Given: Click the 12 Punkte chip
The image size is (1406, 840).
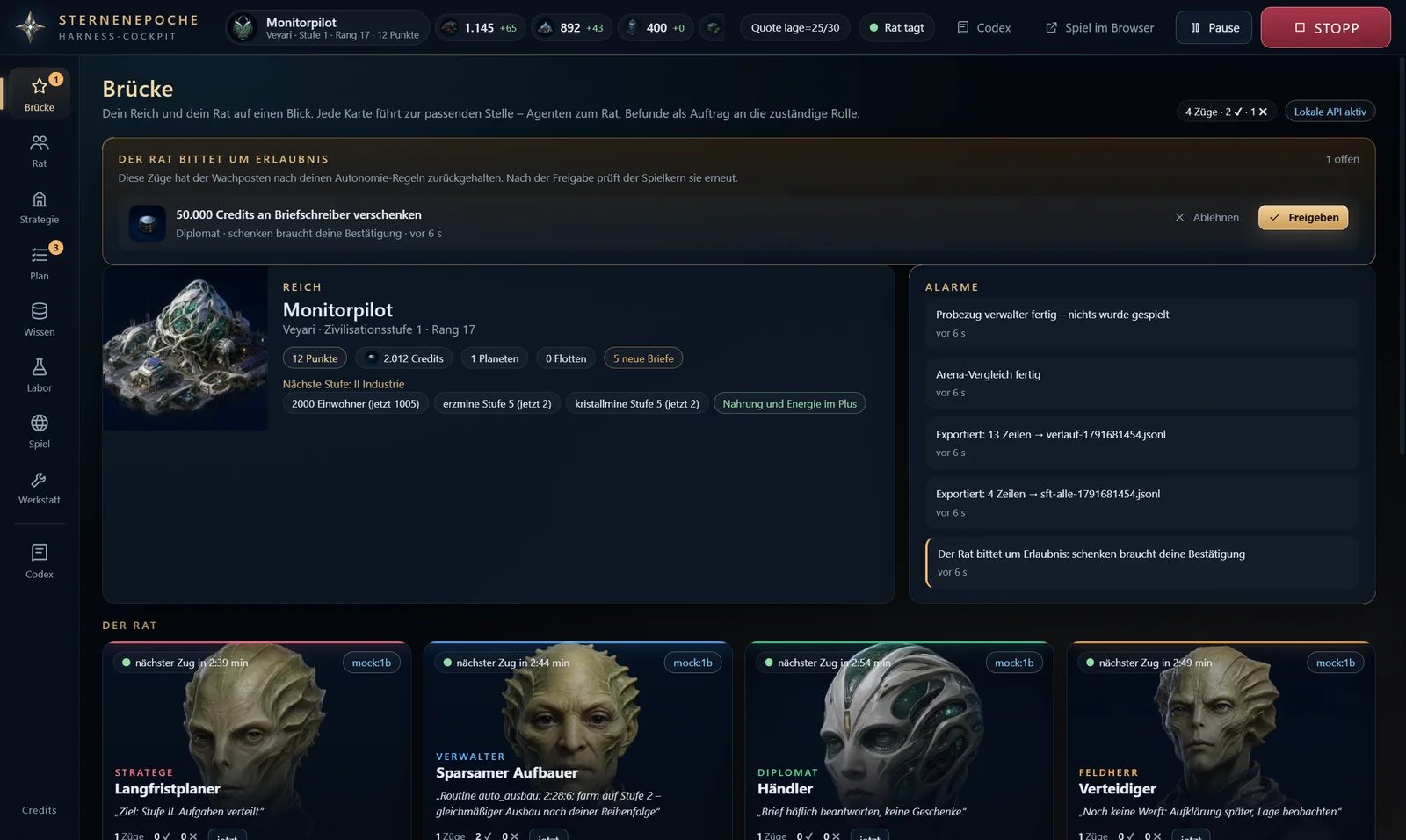Looking at the screenshot, I should click(315, 358).
